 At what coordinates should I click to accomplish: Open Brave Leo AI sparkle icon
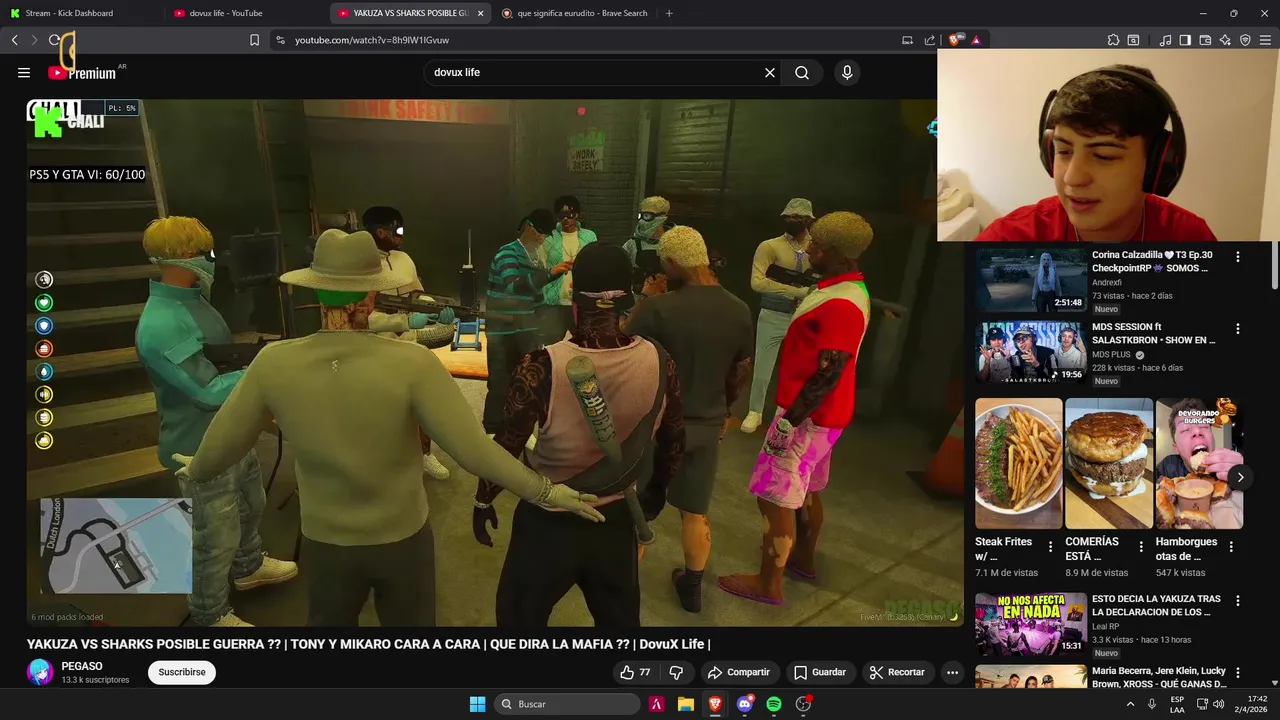click(1225, 40)
